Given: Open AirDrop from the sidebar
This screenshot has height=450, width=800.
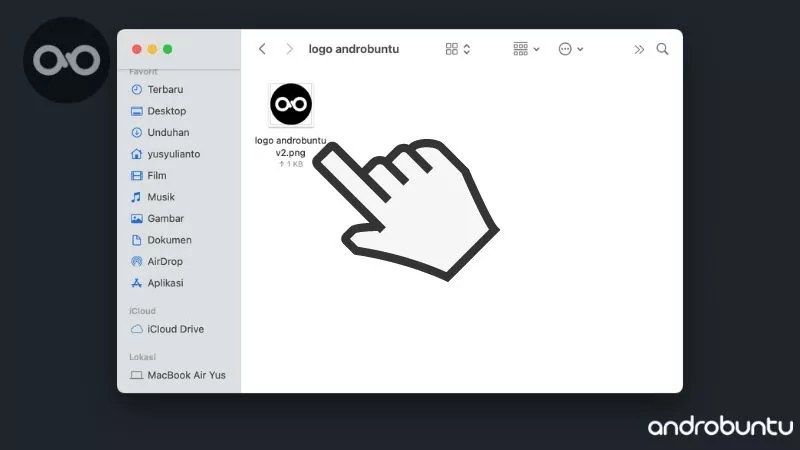Looking at the screenshot, I should [164, 261].
